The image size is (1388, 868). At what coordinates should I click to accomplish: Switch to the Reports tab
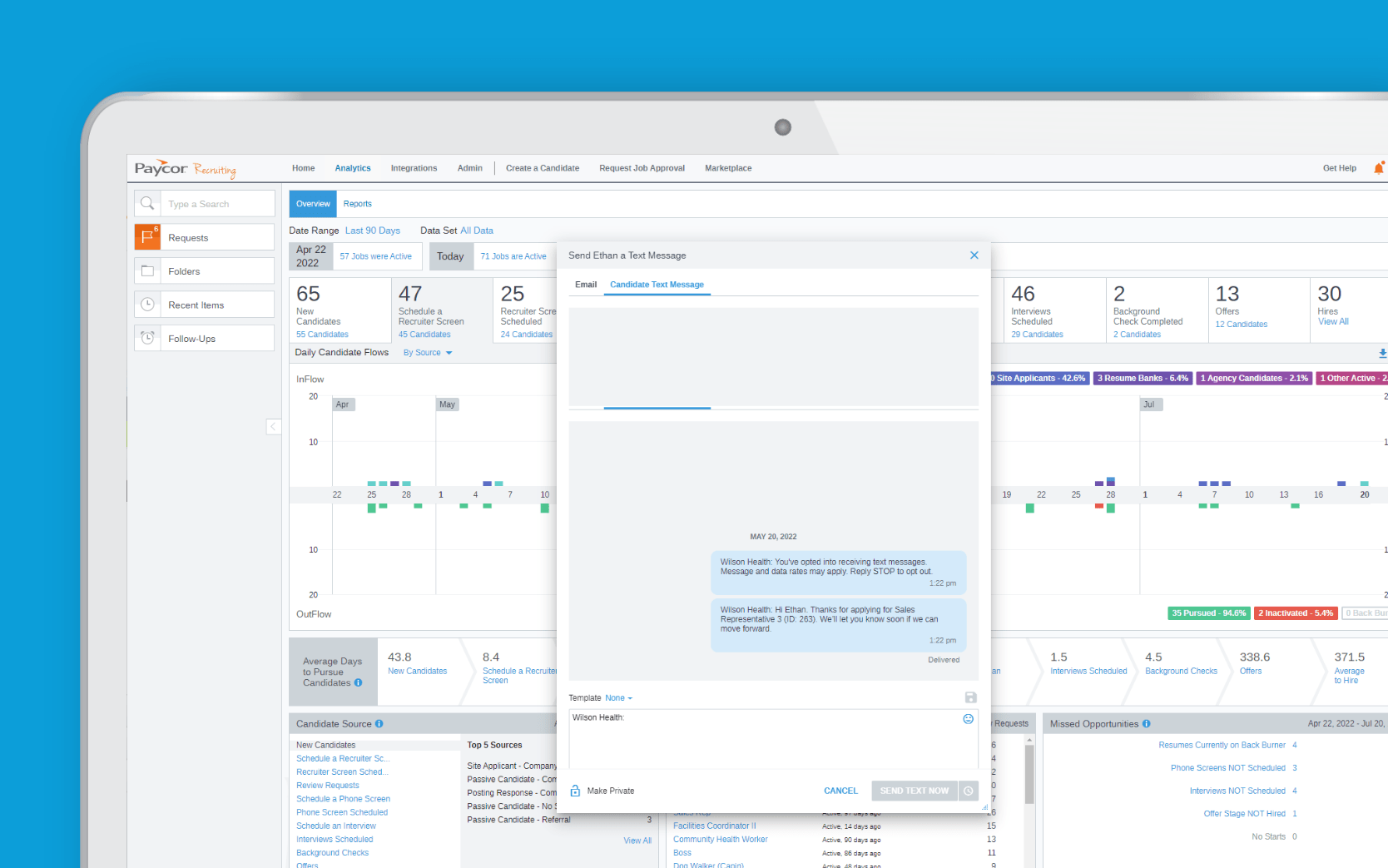click(357, 204)
